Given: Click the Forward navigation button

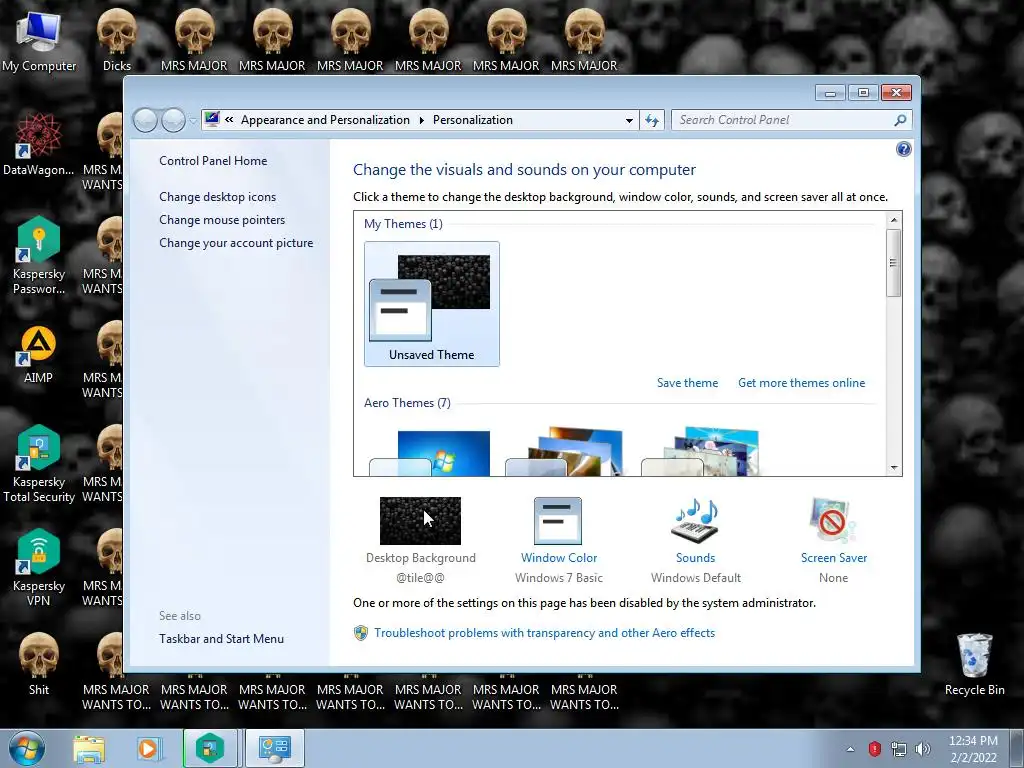Looking at the screenshot, I should (173, 120).
